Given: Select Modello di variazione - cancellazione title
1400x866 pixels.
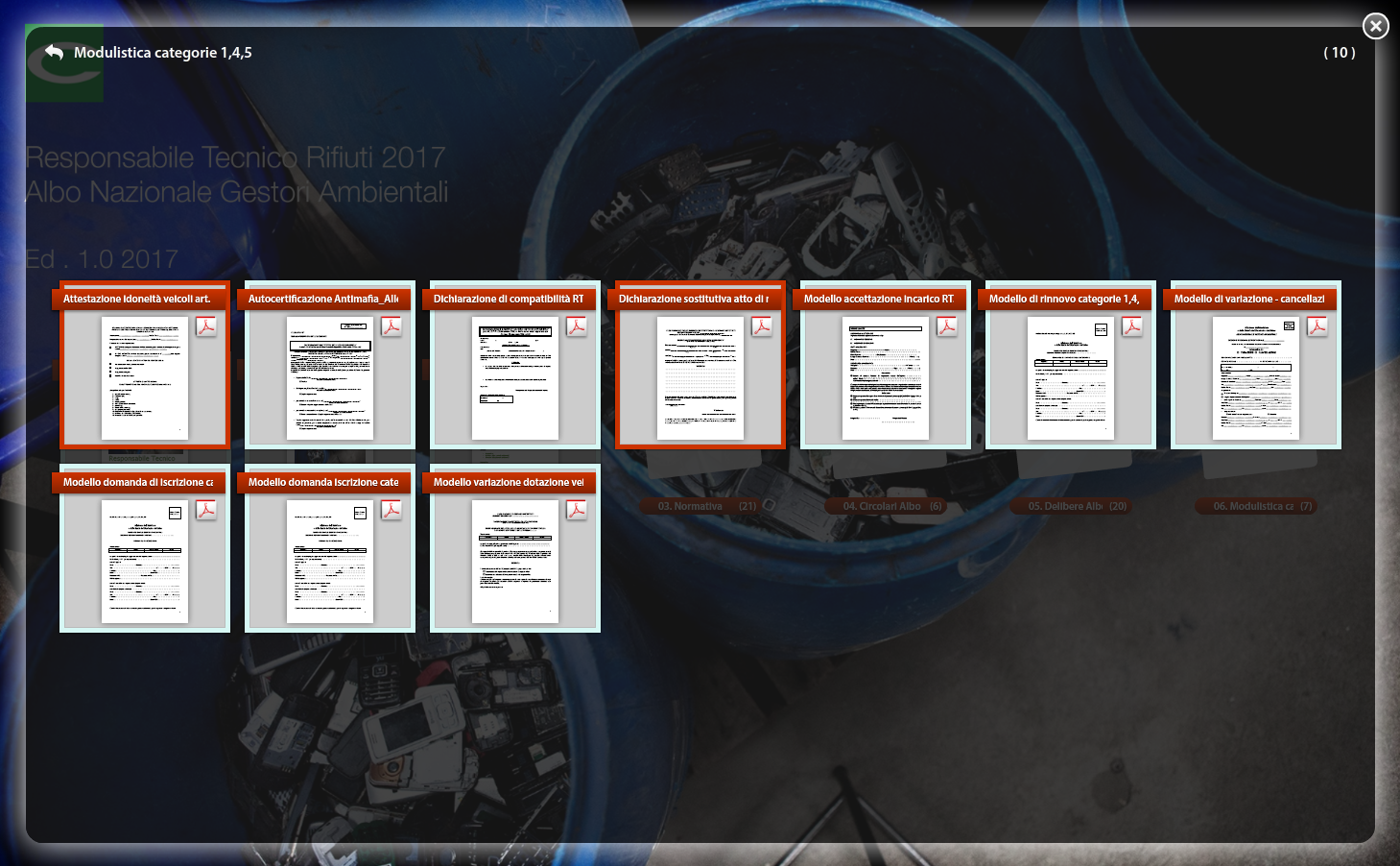Looking at the screenshot, I should pyautogui.click(x=1249, y=299).
